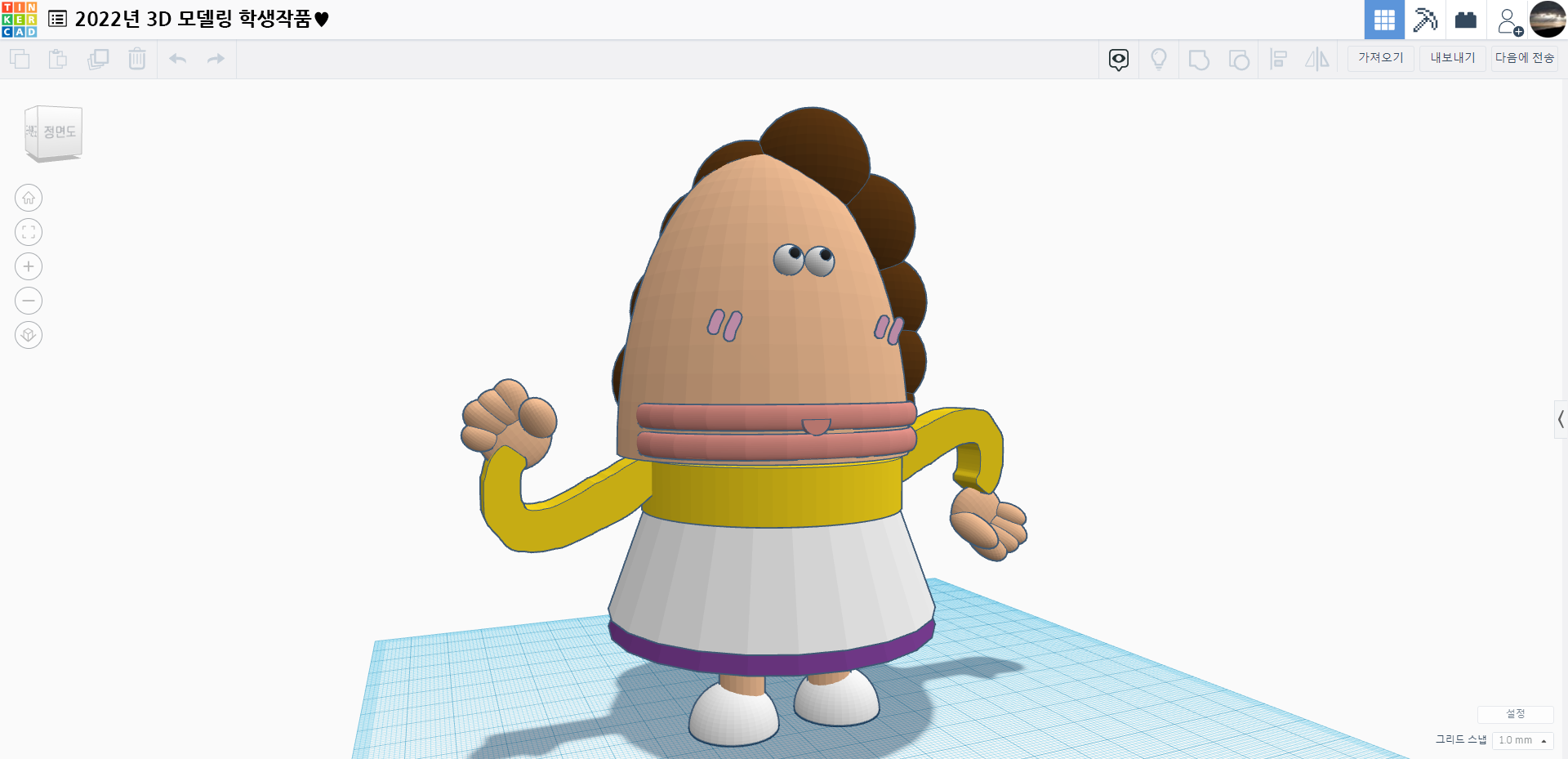Activate the Mirror flip tool
The image size is (1568, 759).
(1317, 59)
